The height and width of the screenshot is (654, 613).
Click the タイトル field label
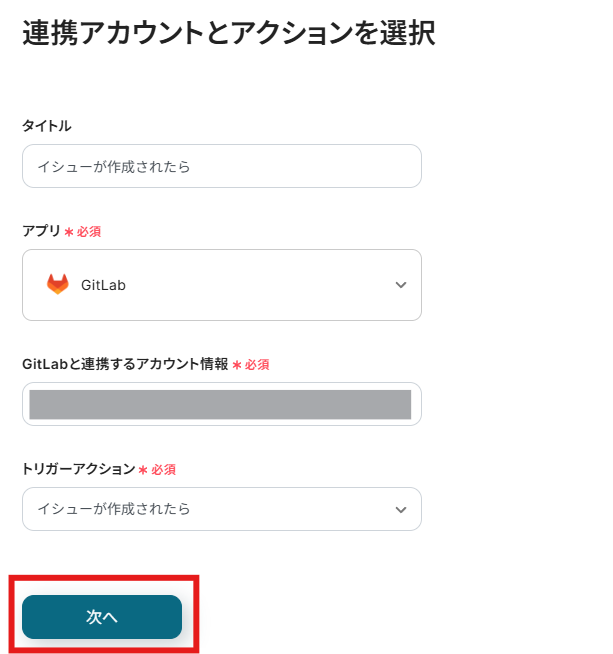click(x=47, y=126)
